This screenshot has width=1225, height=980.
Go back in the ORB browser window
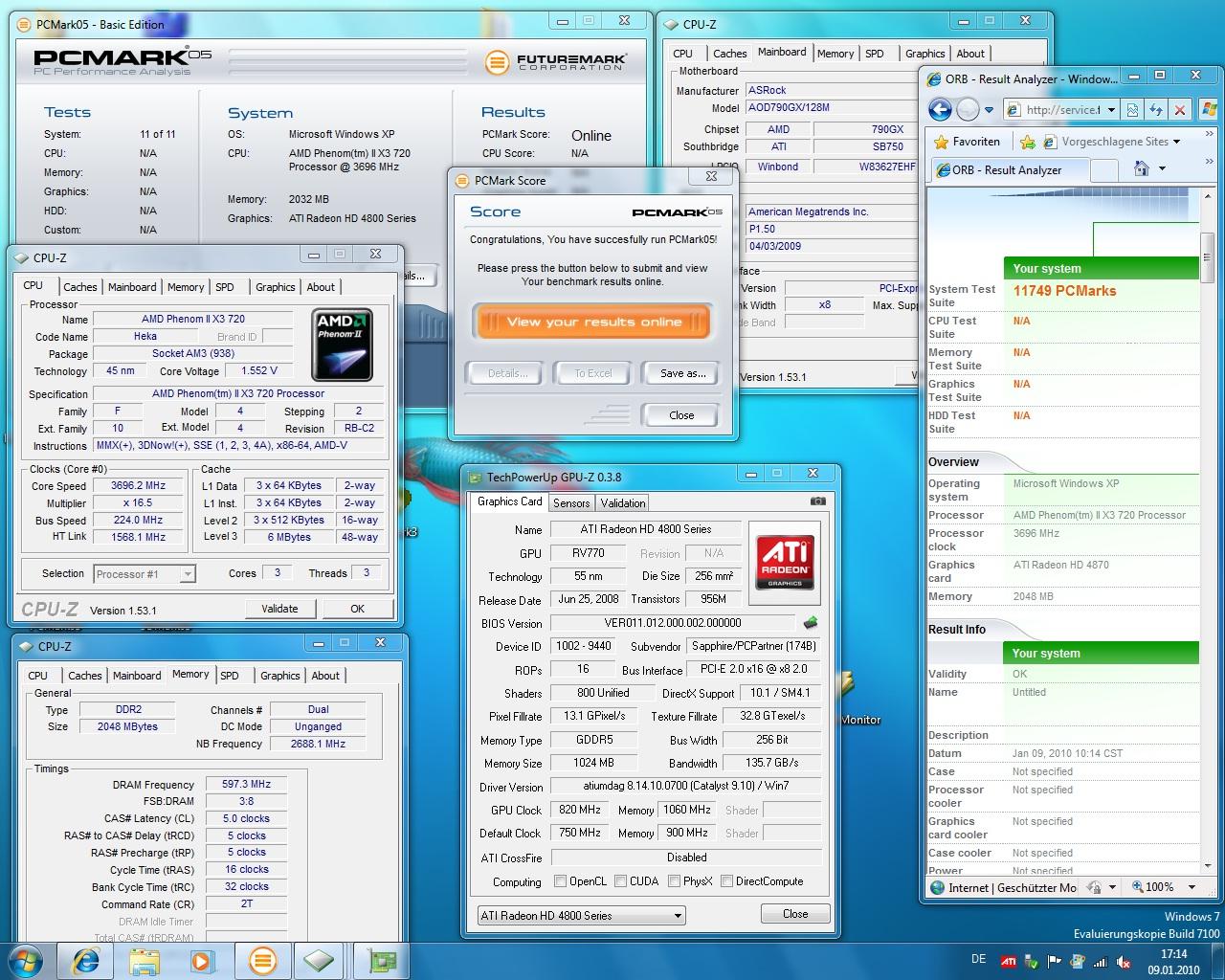[x=940, y=110]
